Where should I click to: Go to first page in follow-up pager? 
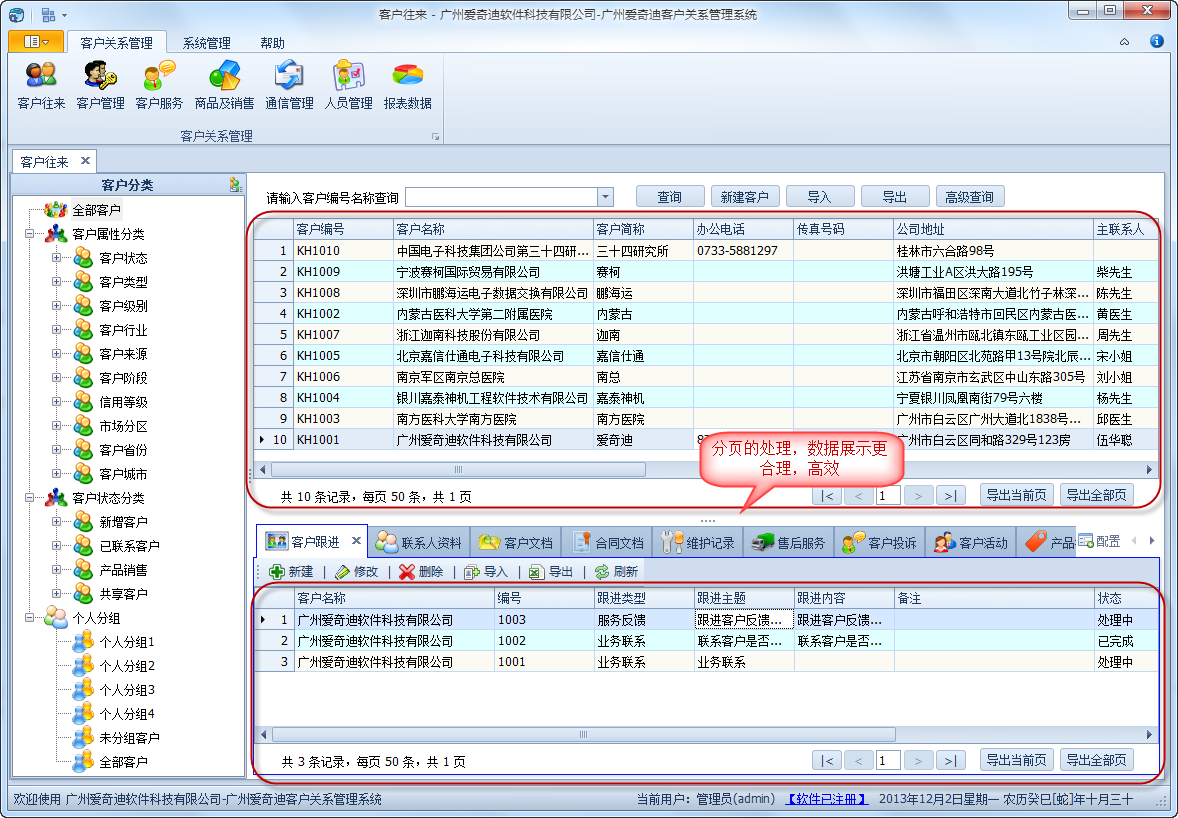(x=827, y=761)
